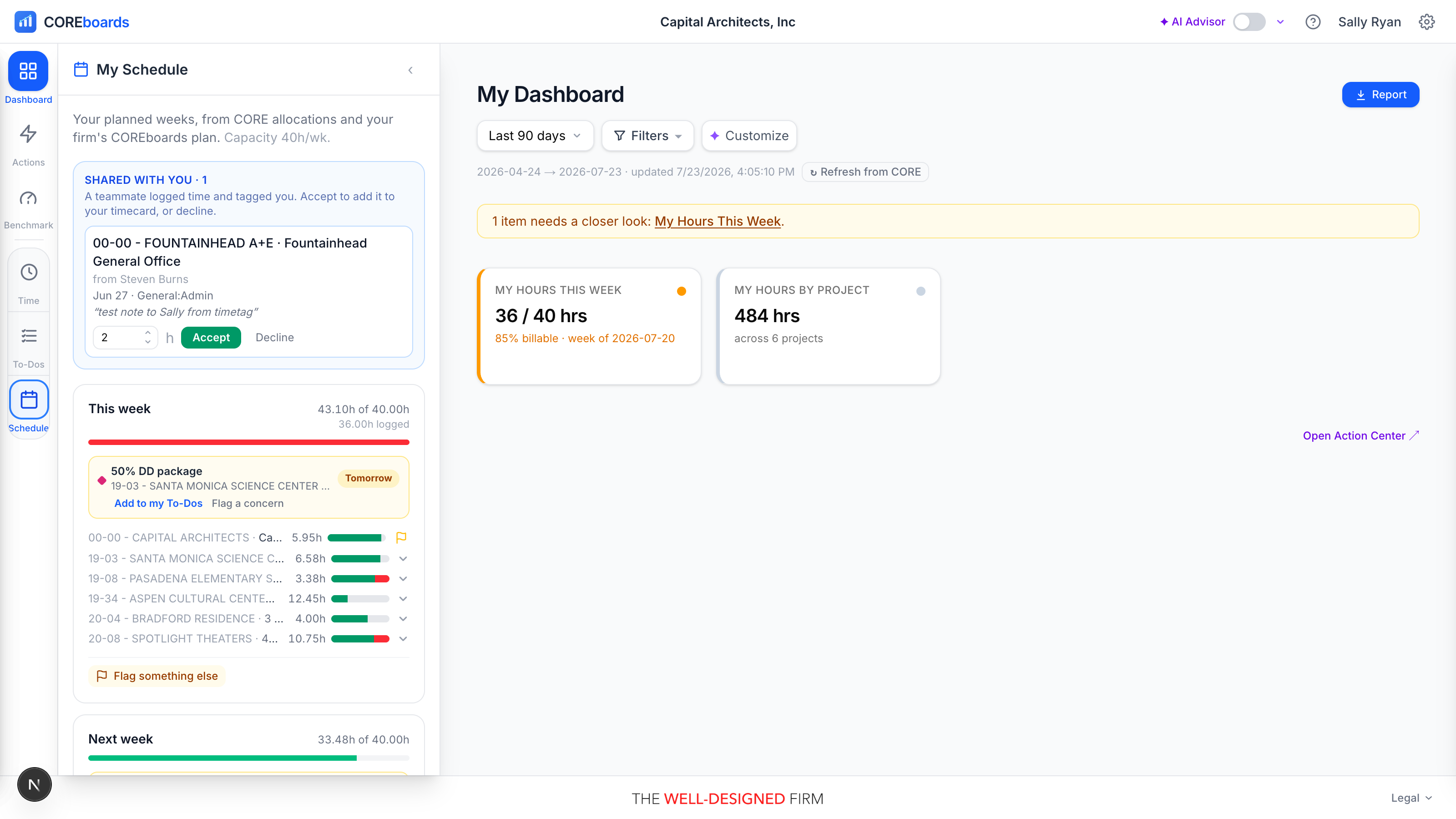Open the help question mark icon

[x=1312, y=22]
